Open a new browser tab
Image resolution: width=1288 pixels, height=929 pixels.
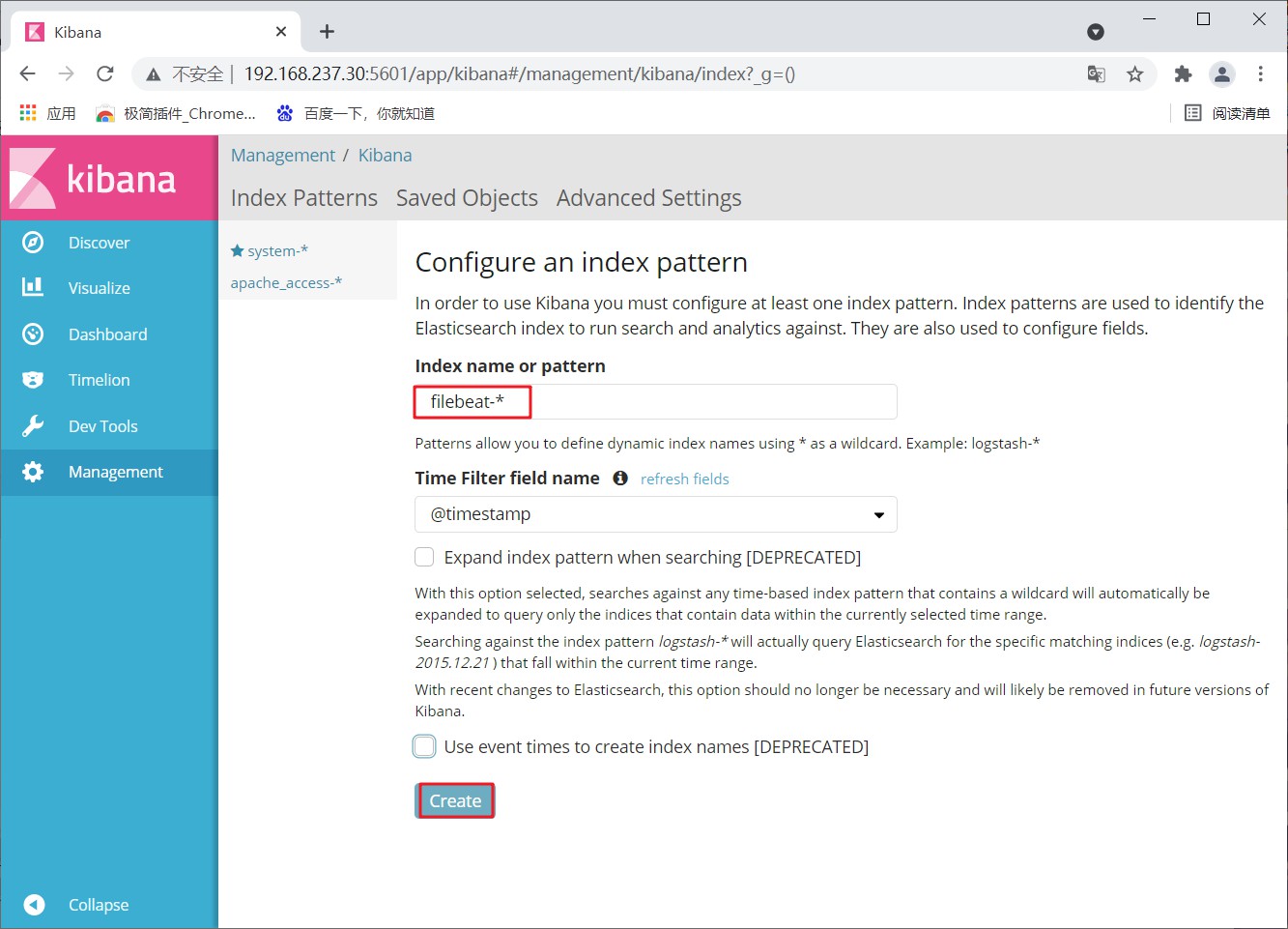(x=327, y=32)
